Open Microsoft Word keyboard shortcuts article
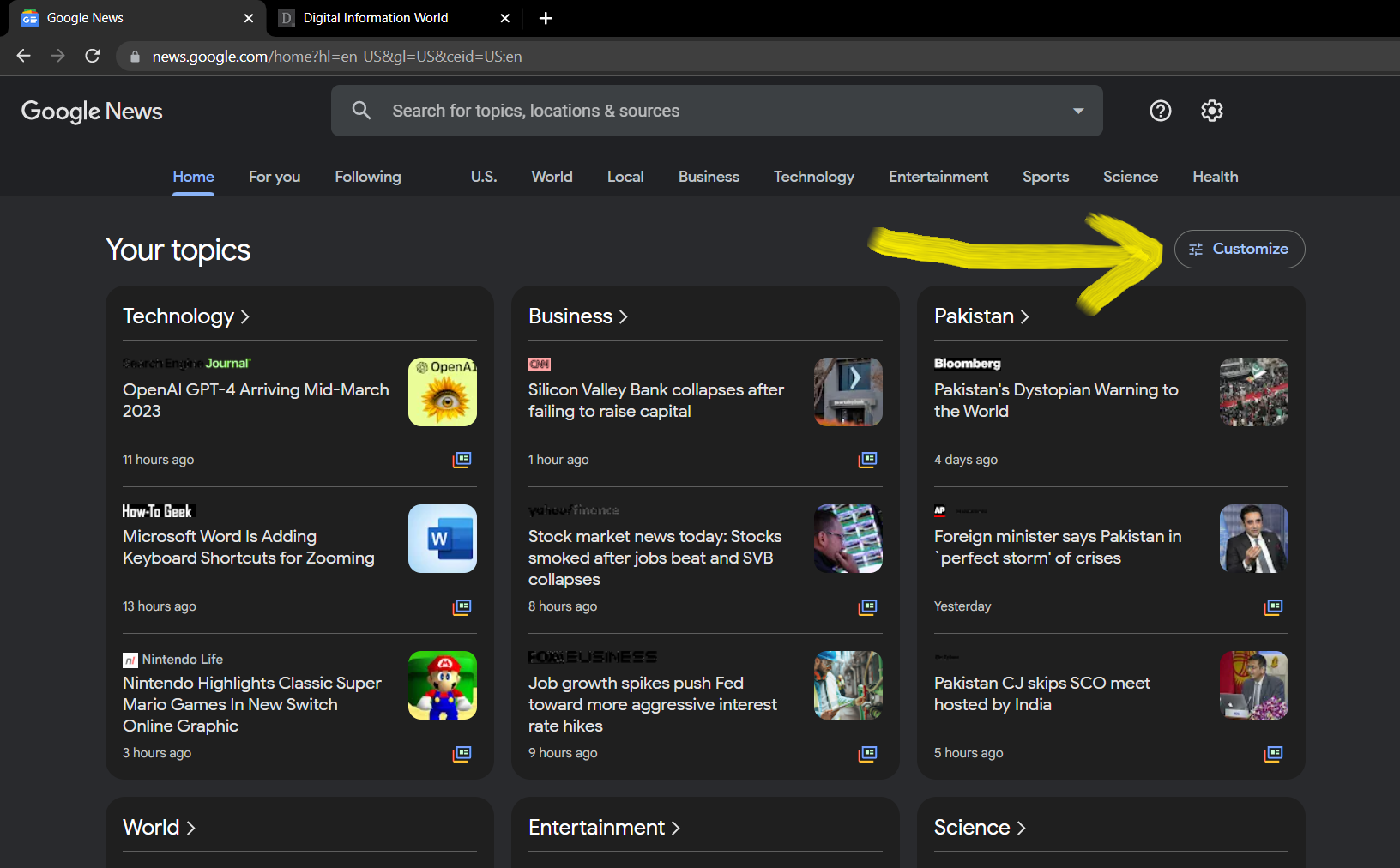Viewport: 1400px width, 868px height. pyautogui.click(x=249, y=547)
